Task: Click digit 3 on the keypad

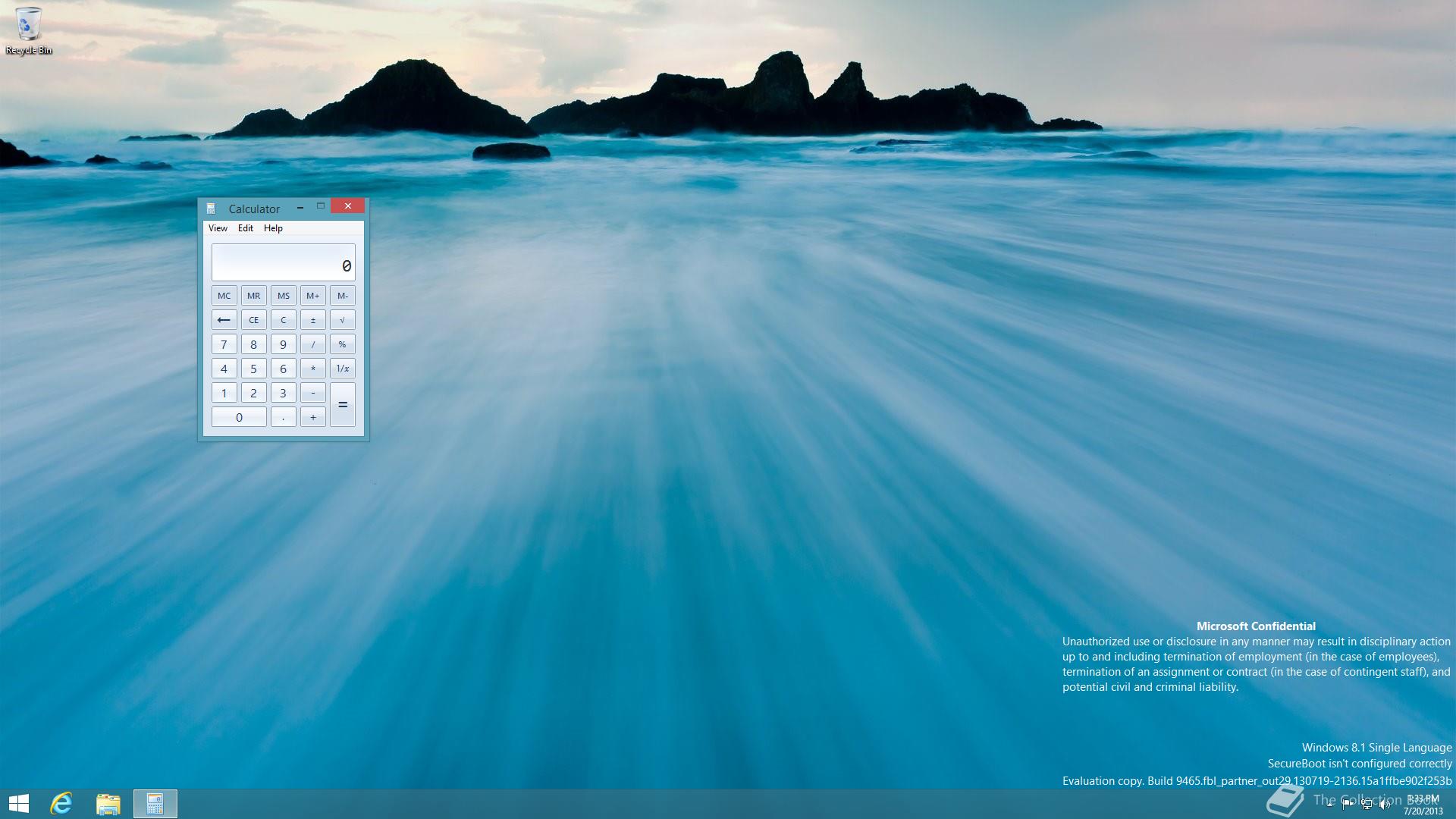Action: pyautogui.click(x=283, y=393)
